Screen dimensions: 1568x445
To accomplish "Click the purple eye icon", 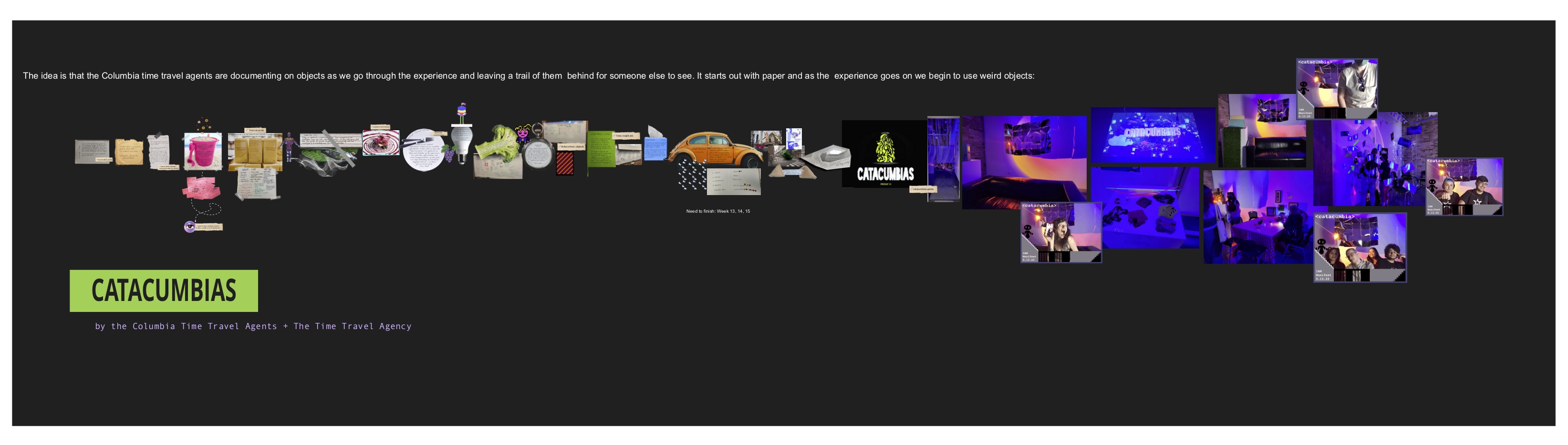I will (x=190, y=227).
